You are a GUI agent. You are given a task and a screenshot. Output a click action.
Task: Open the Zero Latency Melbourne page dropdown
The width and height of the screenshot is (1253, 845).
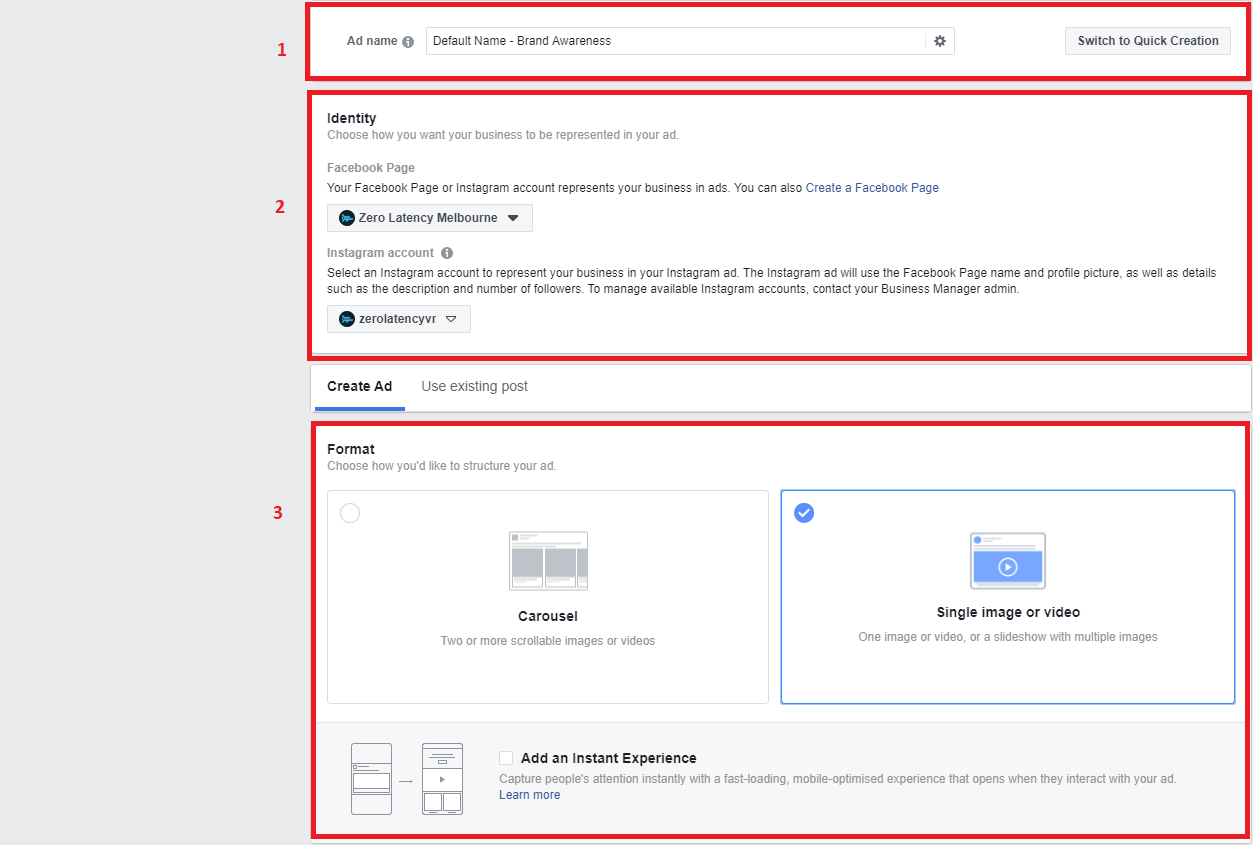(x=430, y=218)
